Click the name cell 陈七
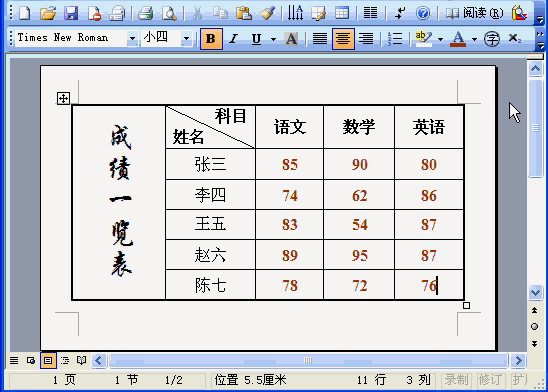The height and width of the screenshot is (392, 548). click(210, 285)
